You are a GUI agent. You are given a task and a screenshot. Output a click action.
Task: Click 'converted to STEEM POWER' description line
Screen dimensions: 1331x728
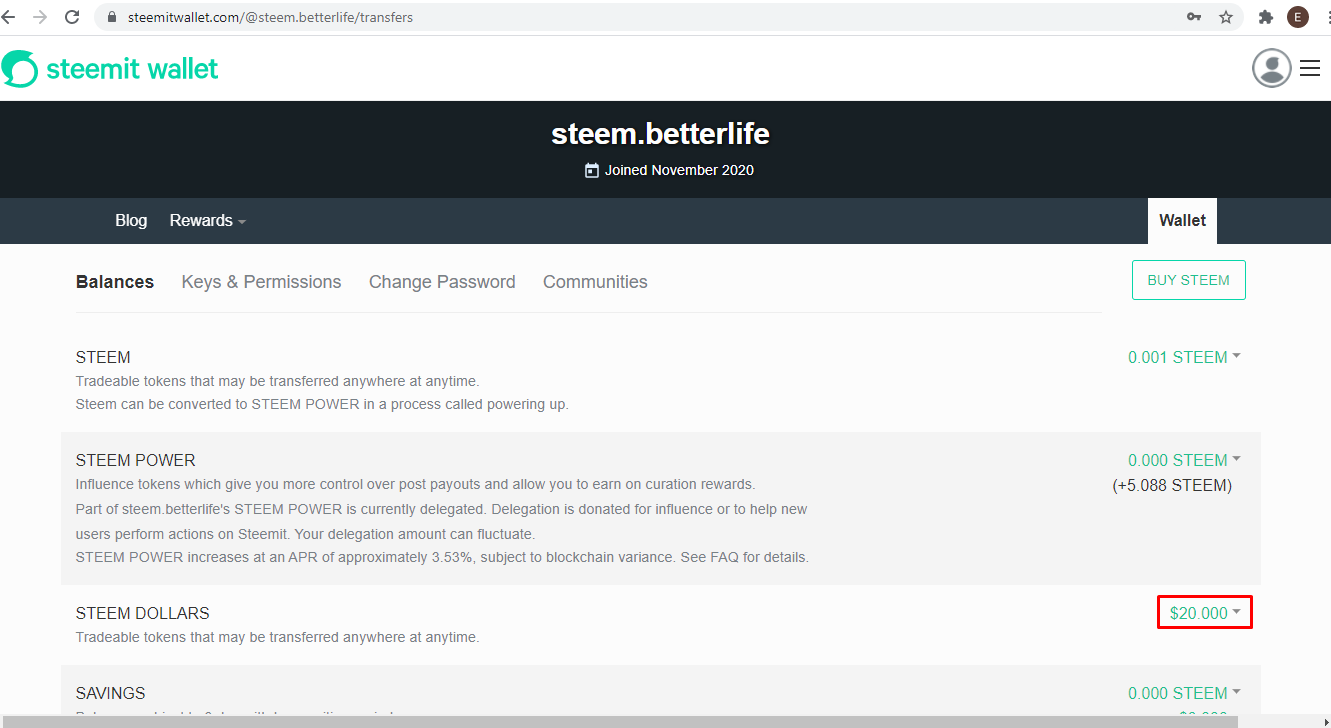click(x=322, y=405)
